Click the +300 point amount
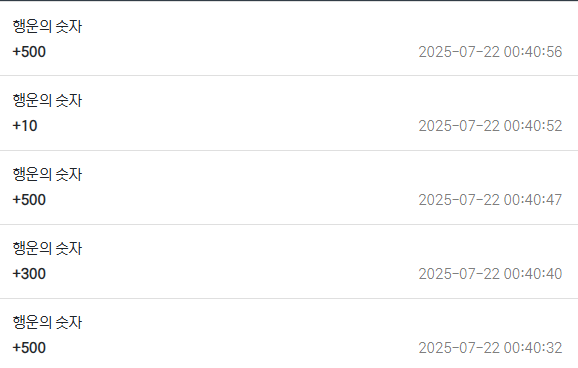578x368 pixels. pos(29,274)
